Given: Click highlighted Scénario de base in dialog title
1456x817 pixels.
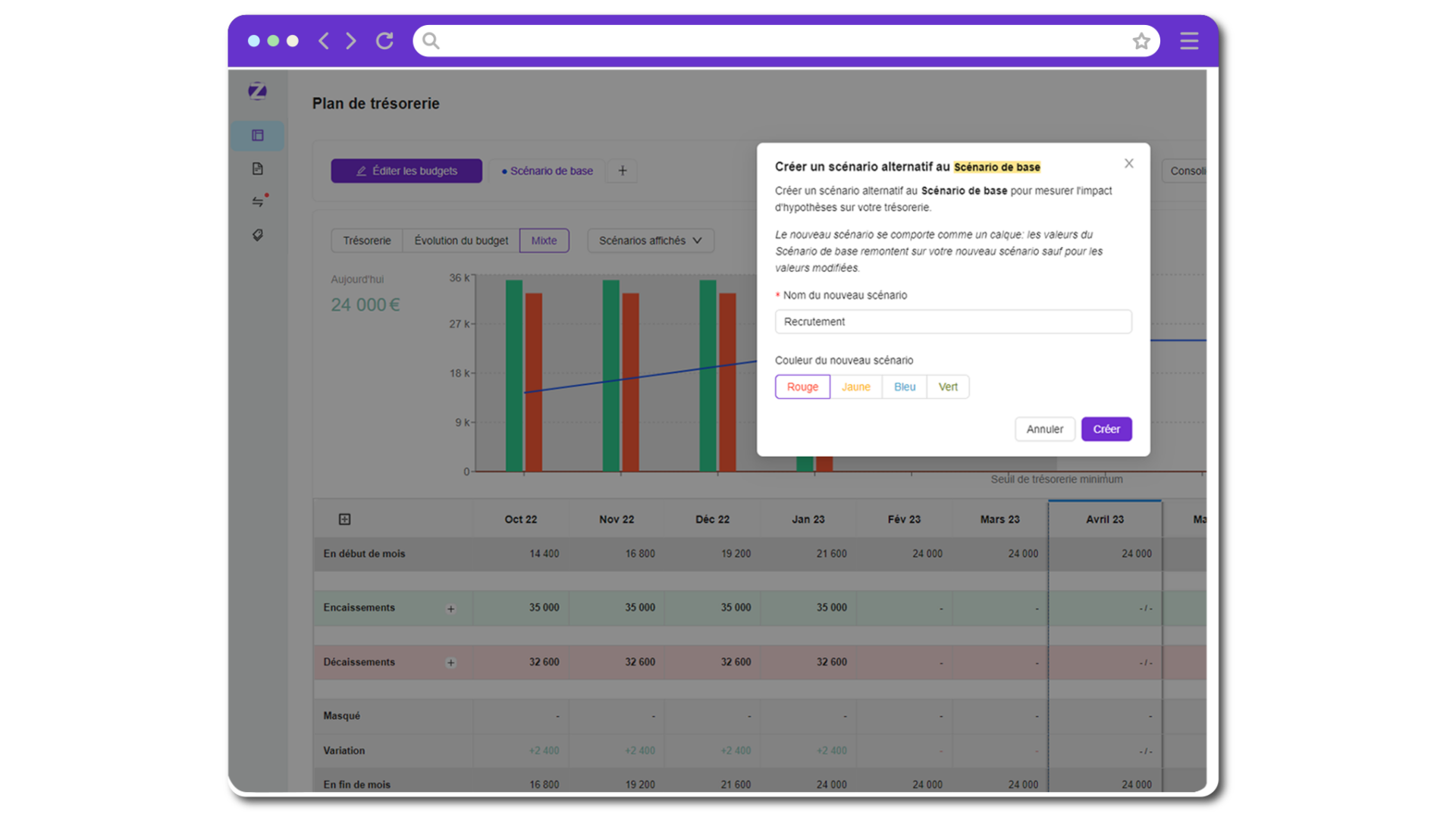Looking at the screenshot, I should point(997,167).
